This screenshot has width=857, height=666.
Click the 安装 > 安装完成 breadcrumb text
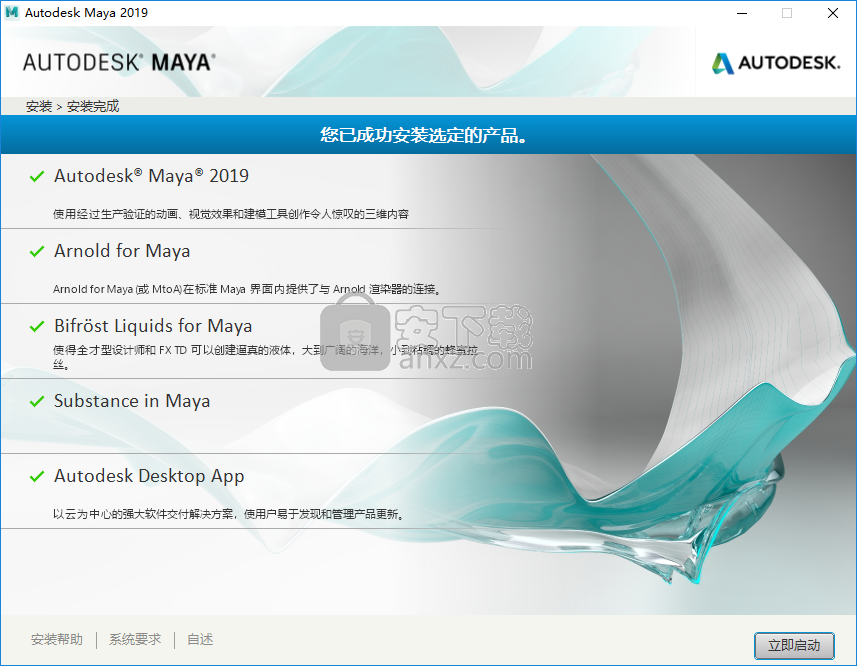pyautogui.click(x=72, y=106)
